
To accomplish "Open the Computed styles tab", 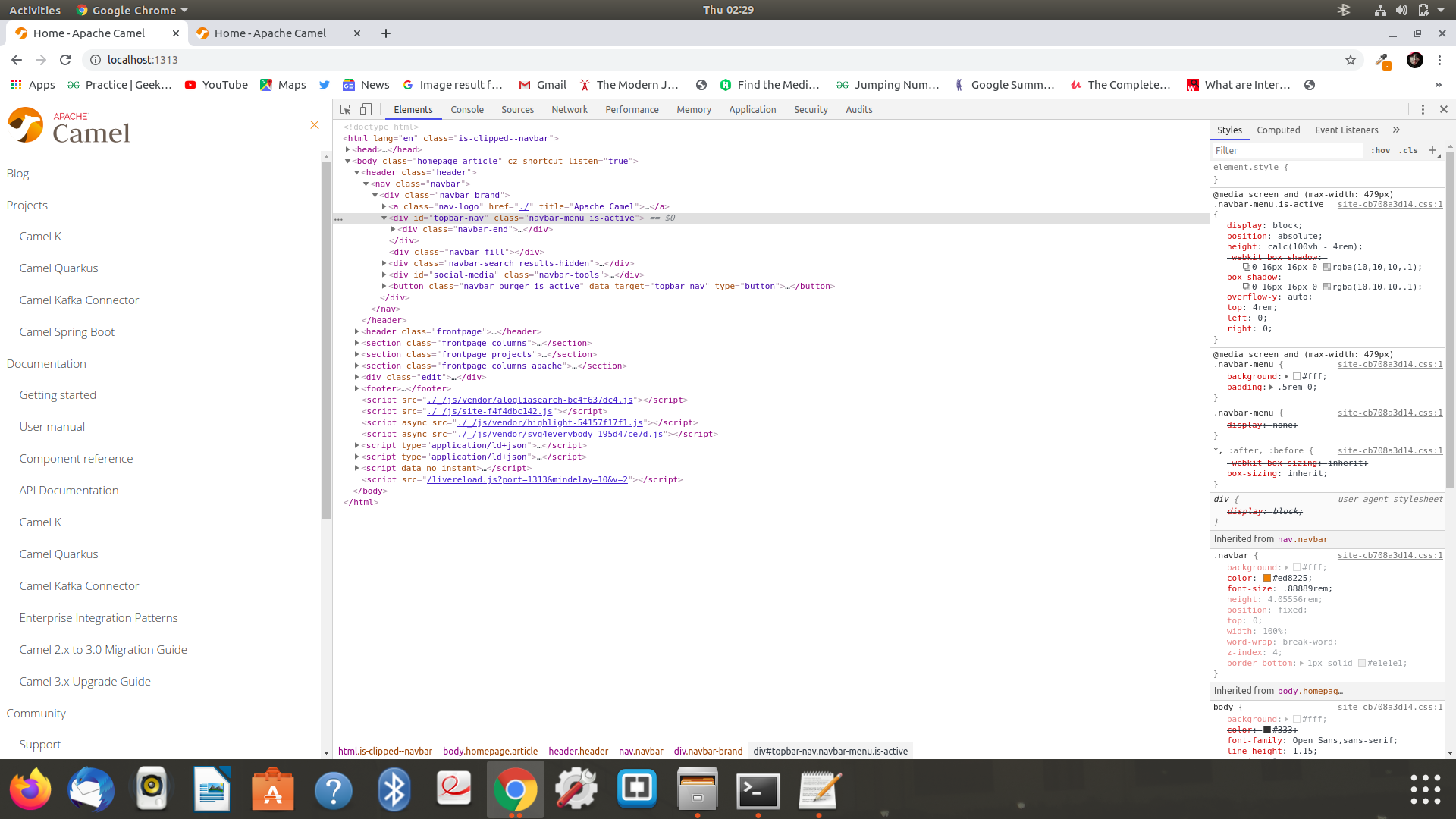I will click(x=1278, y=130).
